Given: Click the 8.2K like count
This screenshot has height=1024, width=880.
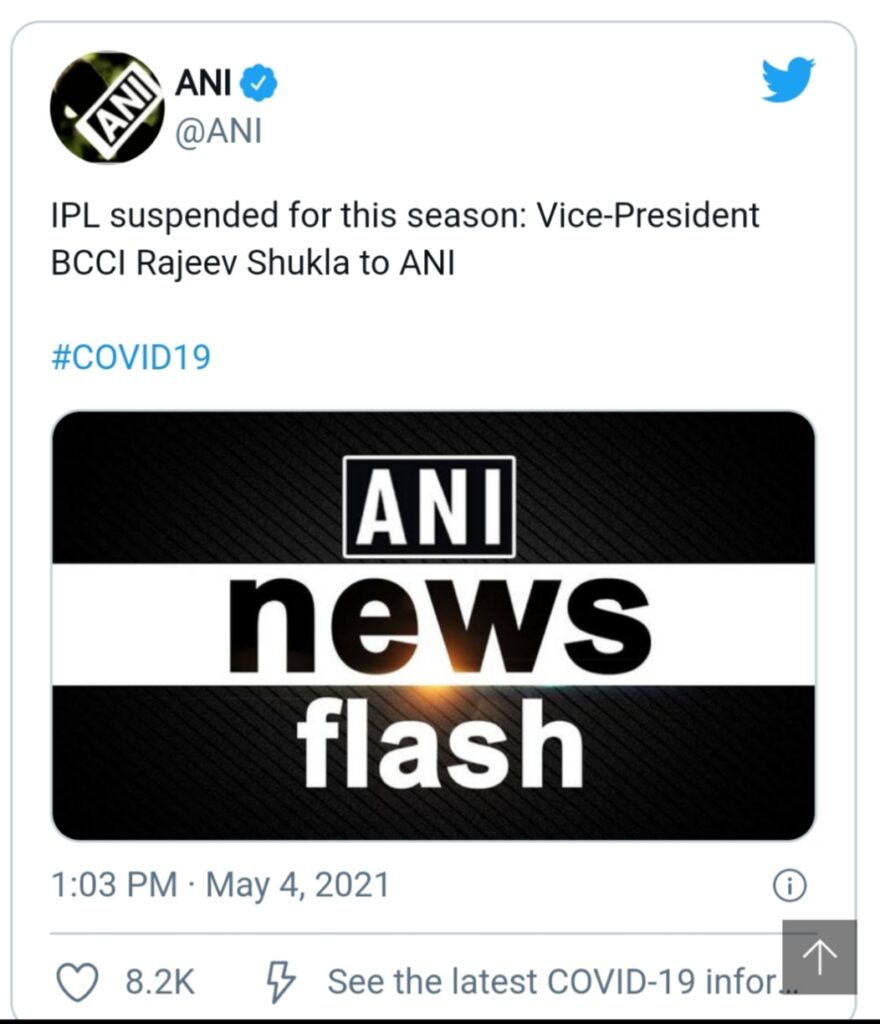Looking at the screenshot, I should 159,982.
